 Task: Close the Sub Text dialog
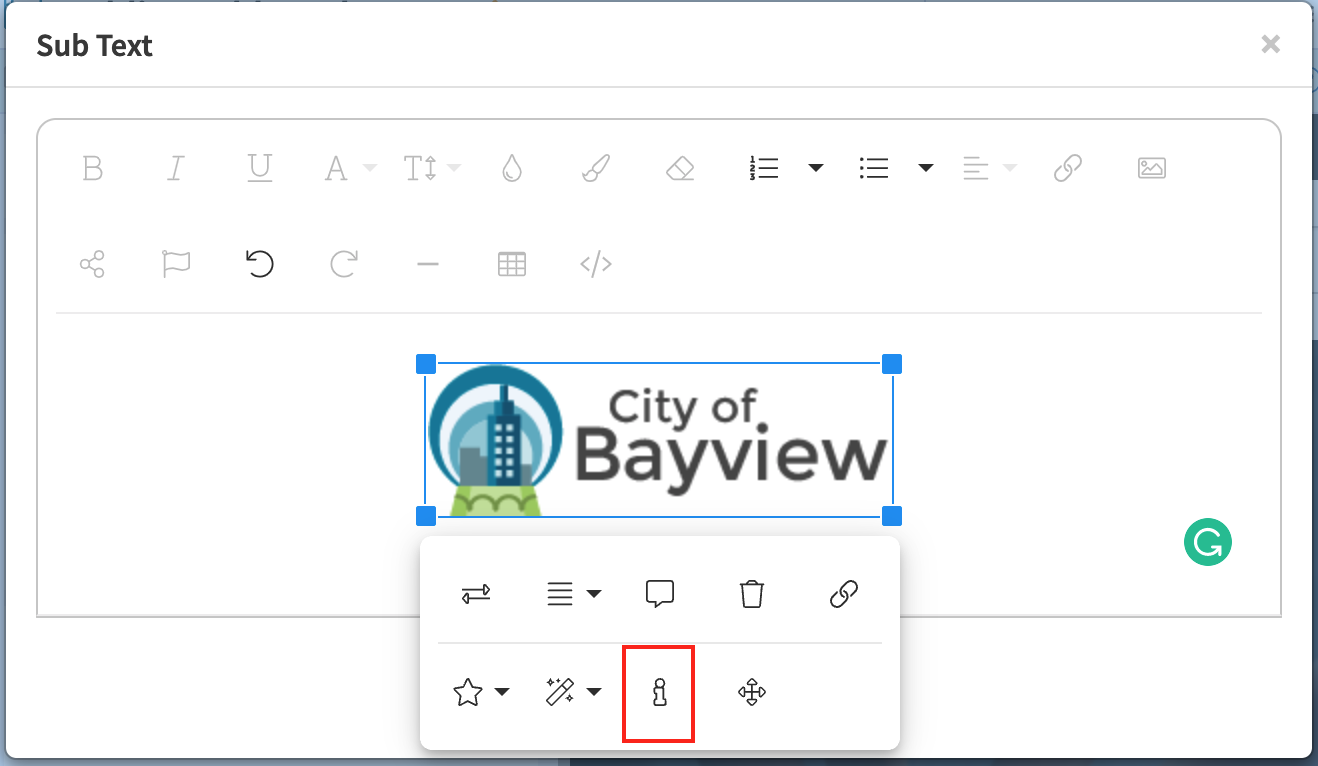(1270, 44)
